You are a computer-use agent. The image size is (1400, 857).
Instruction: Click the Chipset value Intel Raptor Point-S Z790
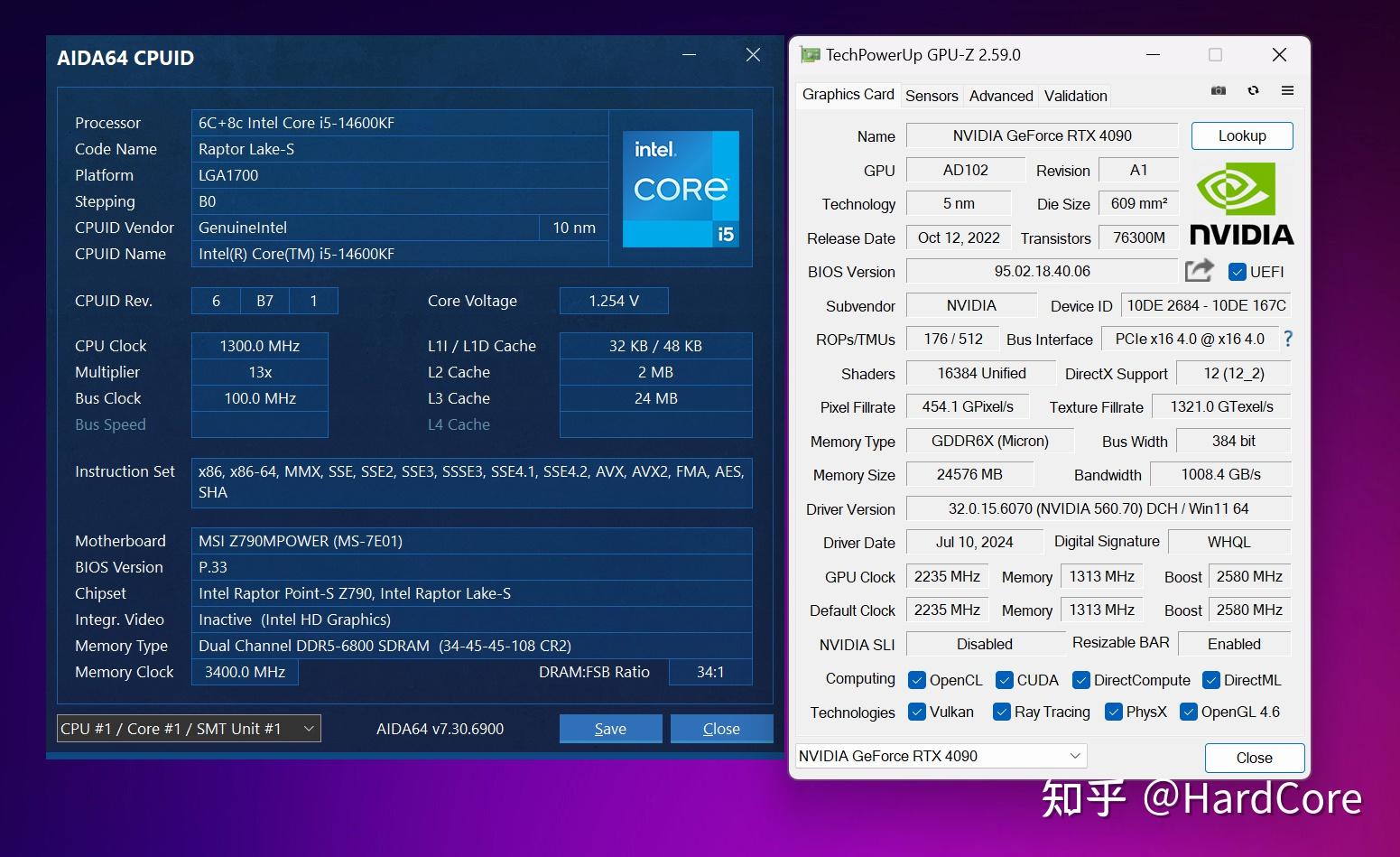pos(472,593)
